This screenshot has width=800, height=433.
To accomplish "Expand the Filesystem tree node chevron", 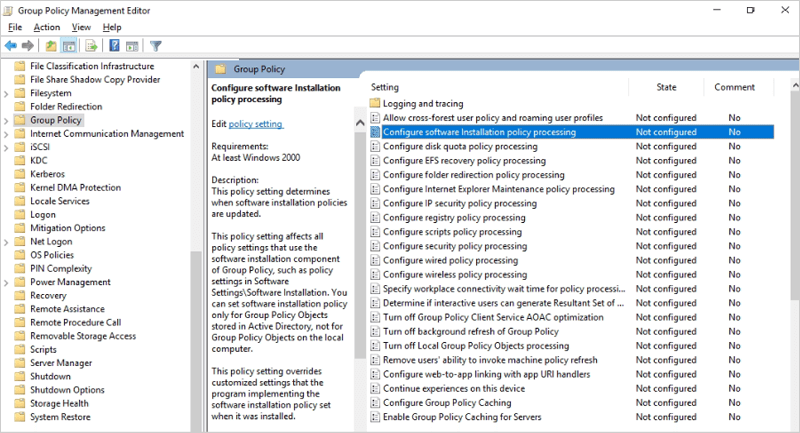I will 7,93.
